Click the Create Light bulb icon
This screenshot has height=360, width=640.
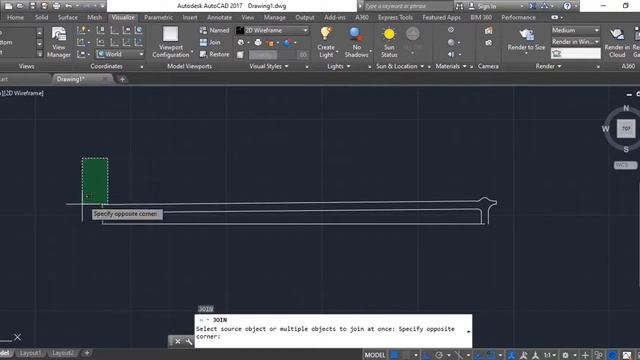click(x=326, y=34)
